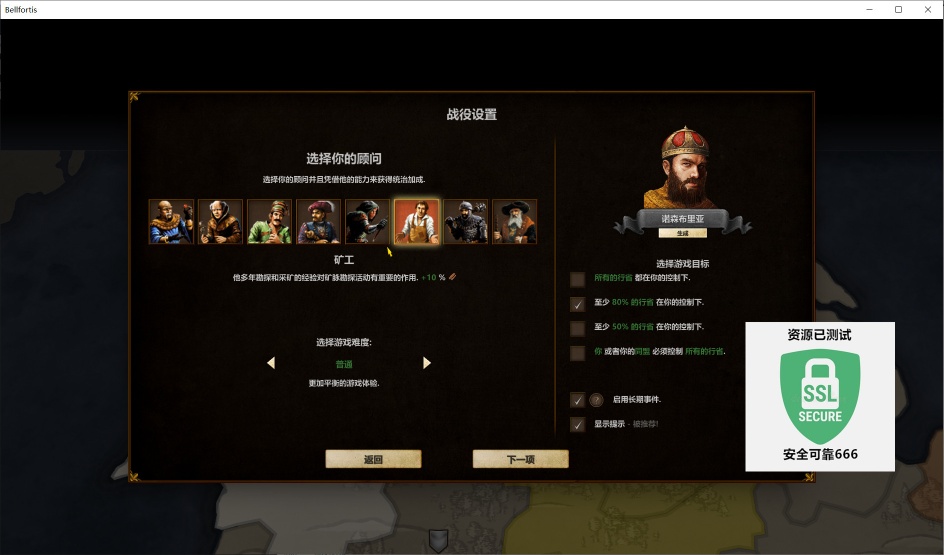Enable the 50% provinces goal checkbox
The image size is (944, 555).
pos(577,328)
